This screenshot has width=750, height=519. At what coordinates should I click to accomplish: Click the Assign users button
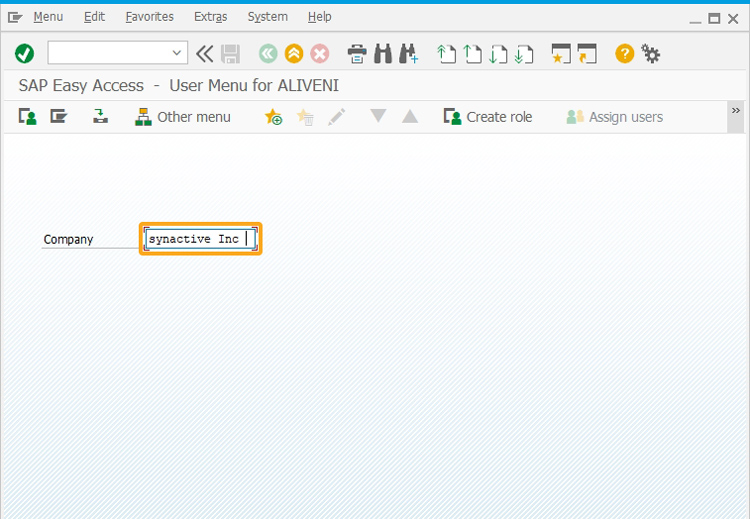pos(614,117)
